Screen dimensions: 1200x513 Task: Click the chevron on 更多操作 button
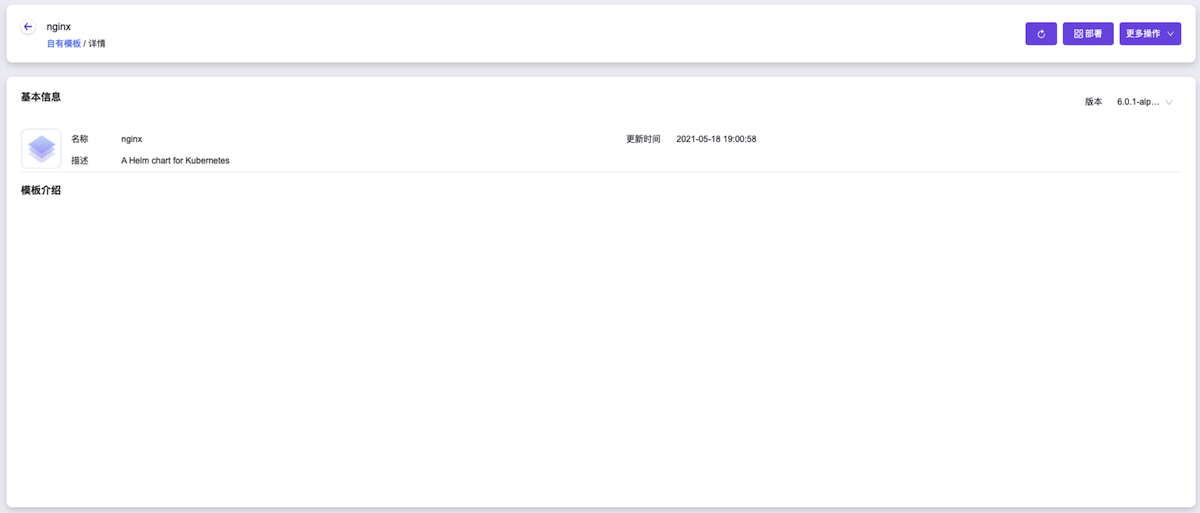(1171, 34)
